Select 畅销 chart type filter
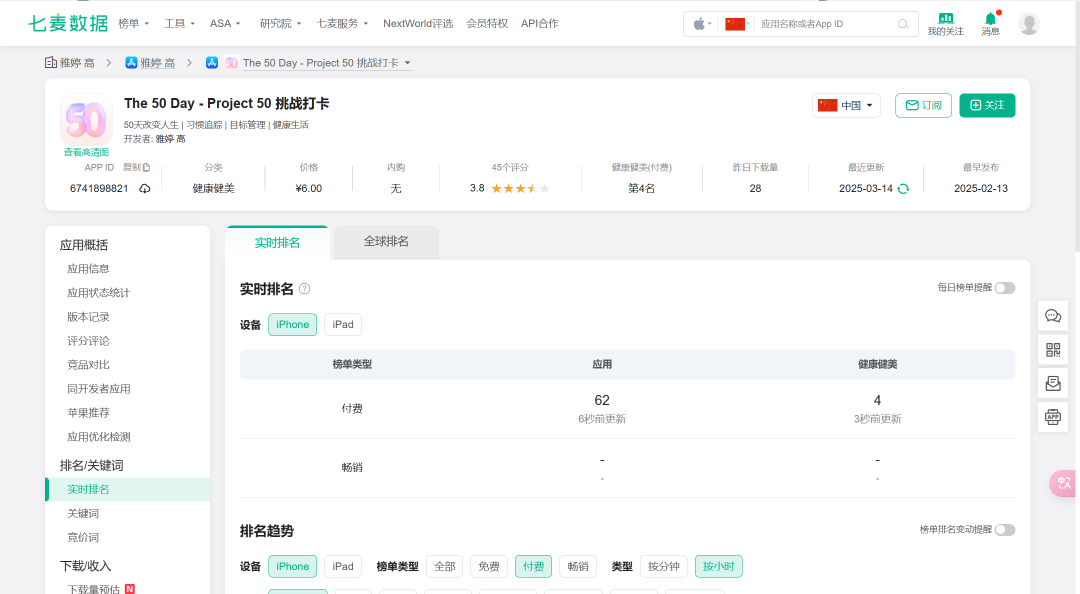 tap(578, 566)
